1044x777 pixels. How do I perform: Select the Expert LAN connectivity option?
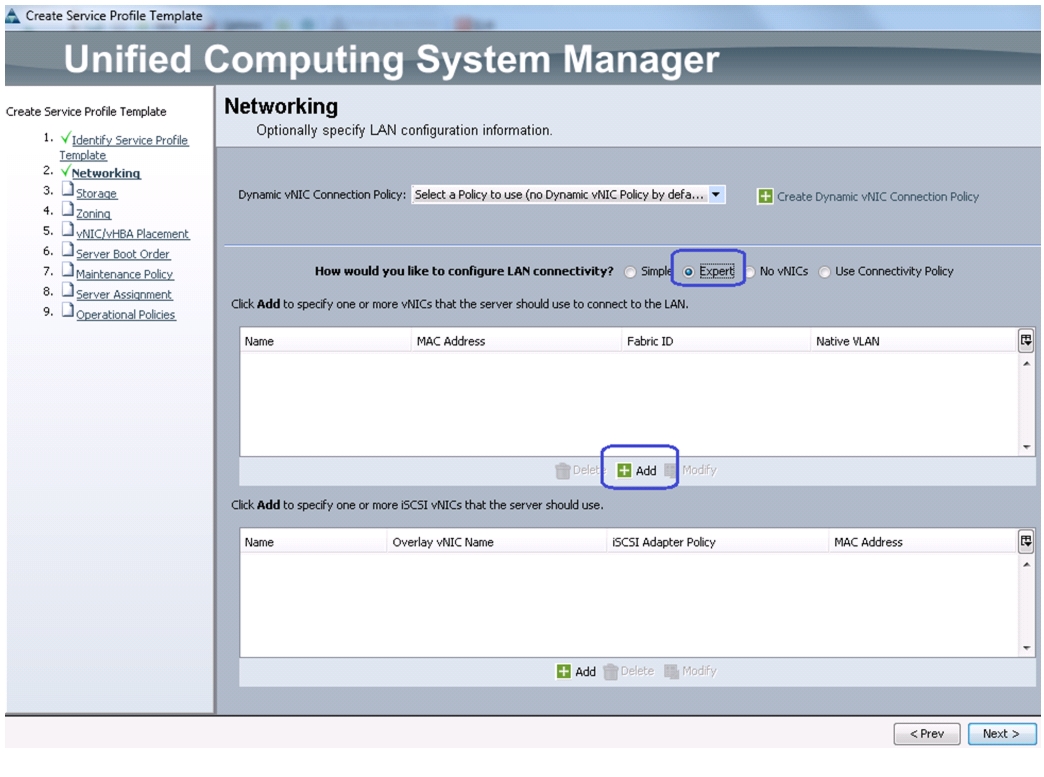[688, 272]
